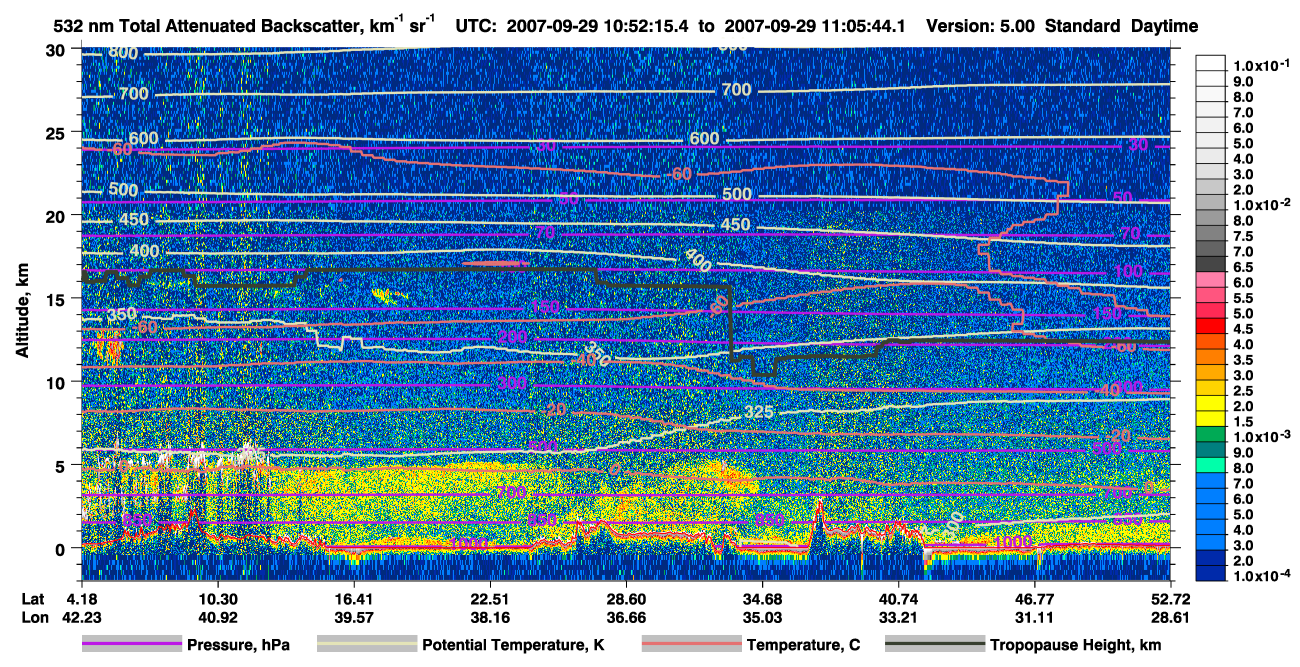Click the white '325' potential temperature contour label
This screenshot has height=667, width=1300.
point(760,413)
